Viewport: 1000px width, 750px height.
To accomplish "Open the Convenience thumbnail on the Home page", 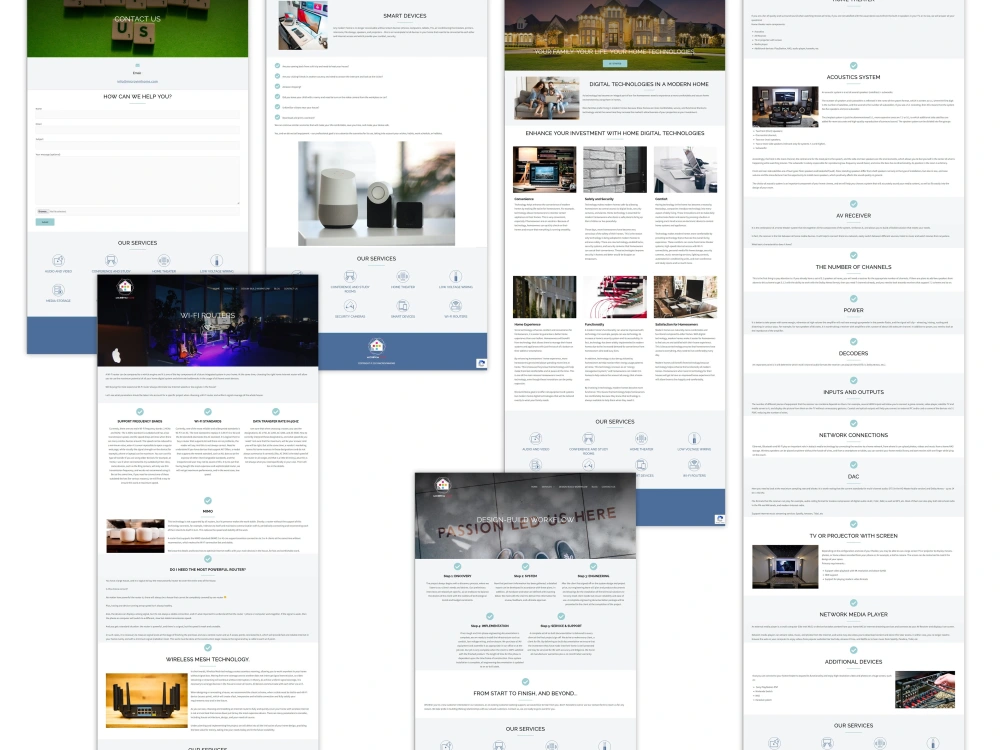I will (x=545, y=170).
